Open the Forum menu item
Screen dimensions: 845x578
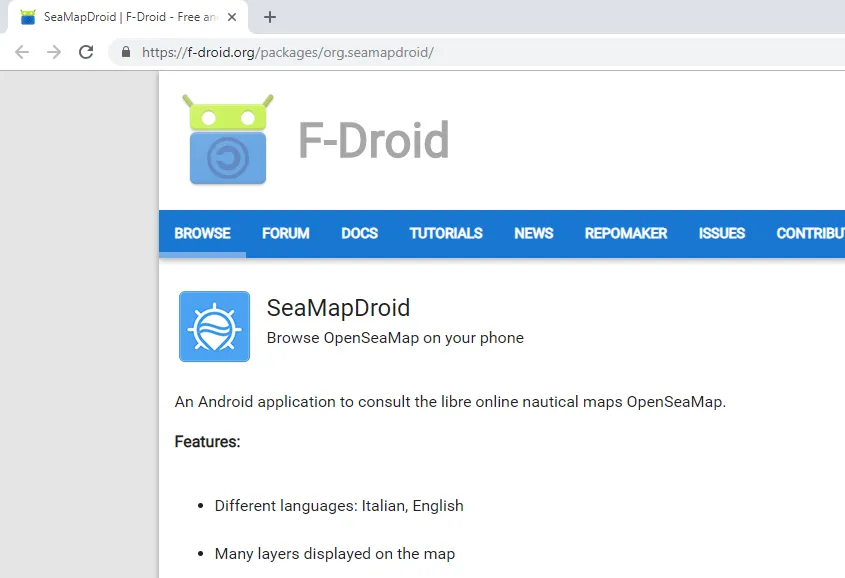point(286,233)
